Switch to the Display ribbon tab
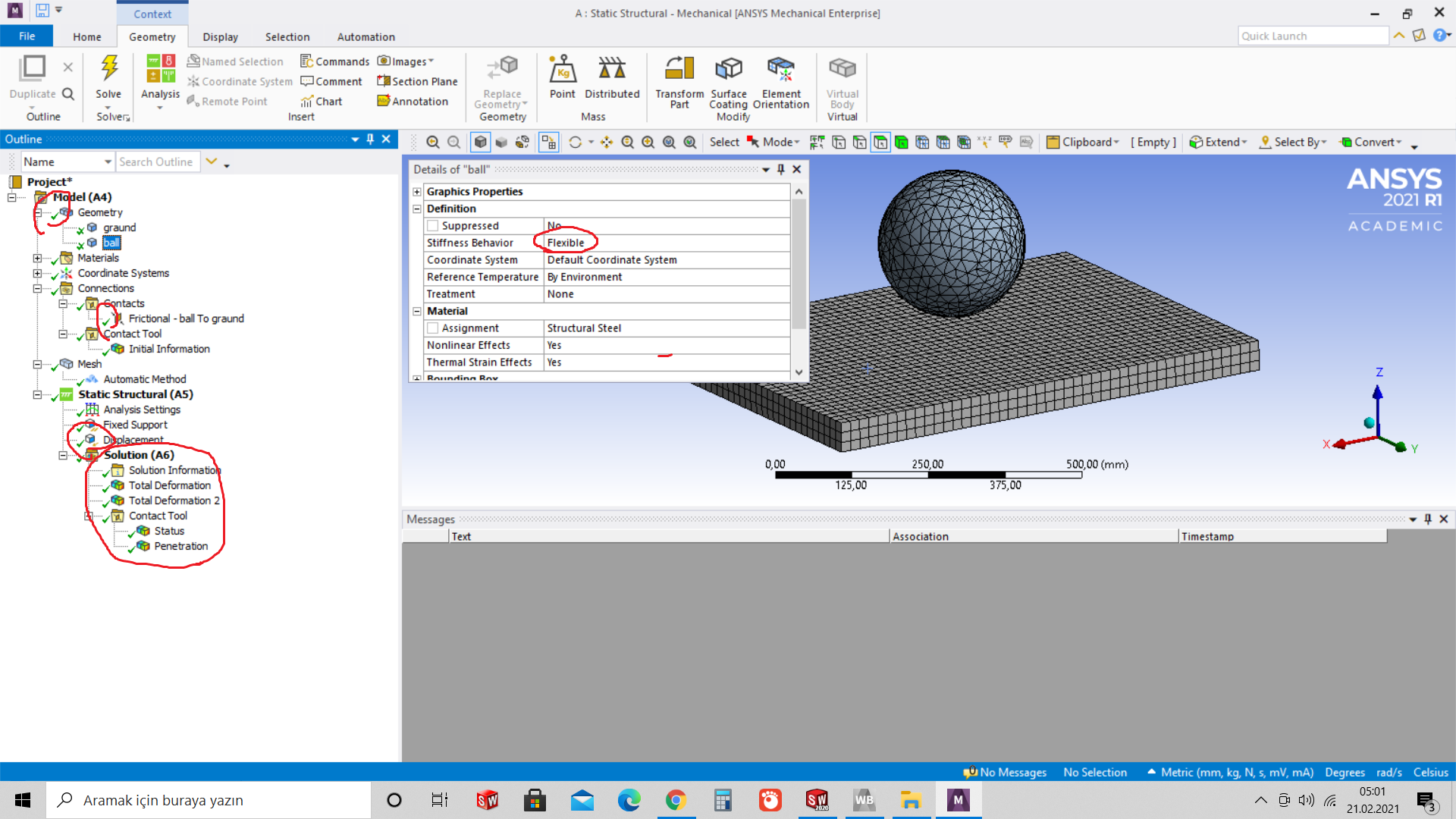This screenshot has width=1456, height=819. (220, 36)
